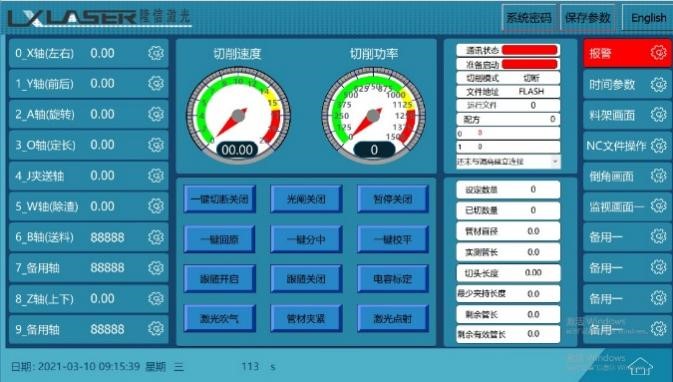Image resolution: width=673 pixels, height=382 pixels.
Task: Toggle the 光闸关闭 shutter button
Action: click(306, 199)
